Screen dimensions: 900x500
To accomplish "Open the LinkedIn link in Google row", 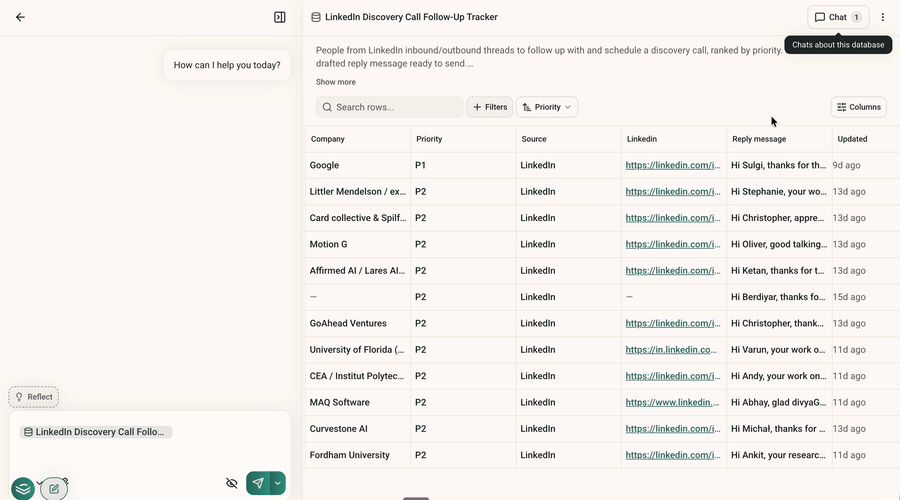I will 673,165.
